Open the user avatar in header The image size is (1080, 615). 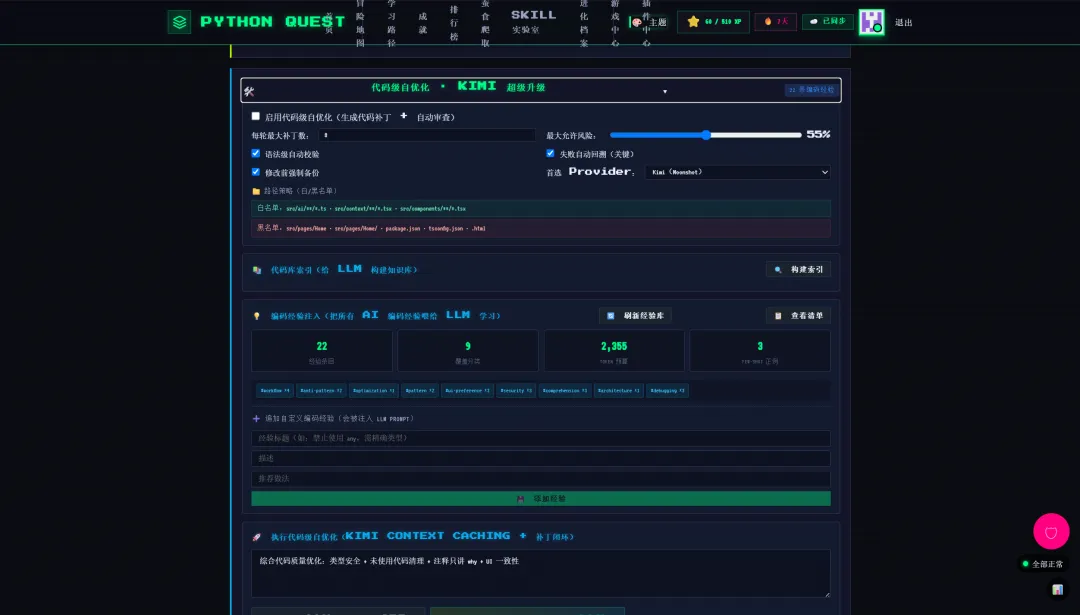871,22
